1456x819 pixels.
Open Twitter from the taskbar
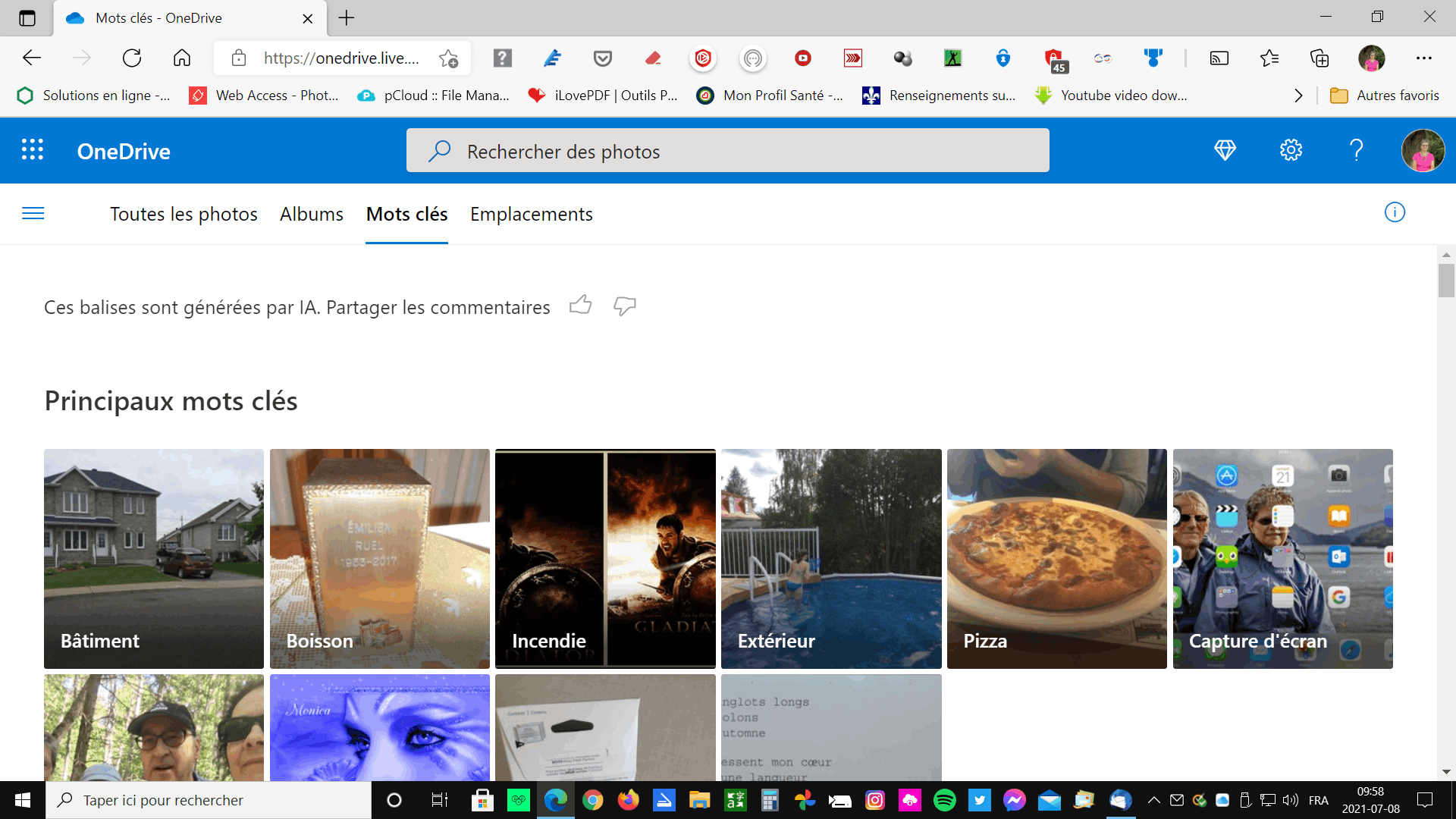[x=979, y=800]
